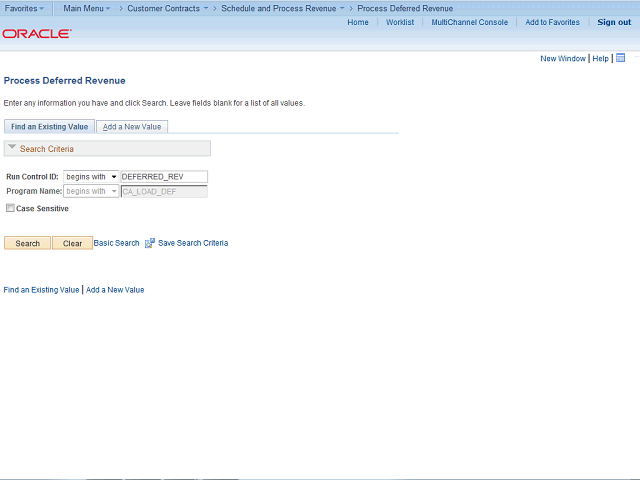Go to Home
The width and height of the screenshot is (640, 480).
pyautogui.click(x=358, y=22)
